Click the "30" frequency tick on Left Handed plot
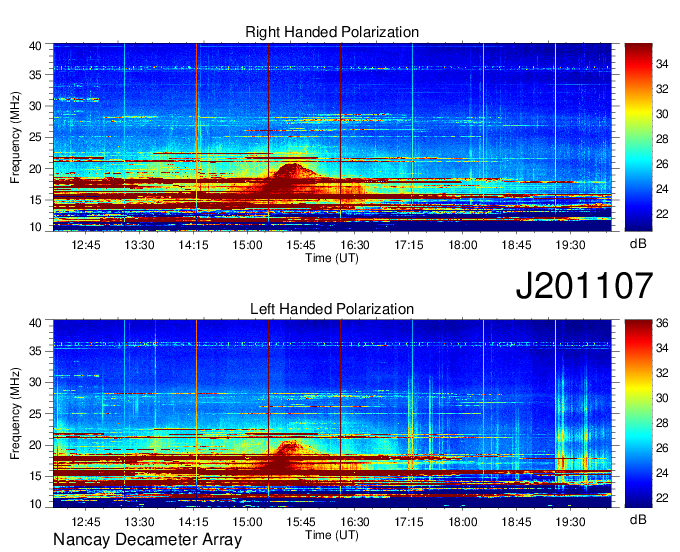This screenshot has height=552, width=680. (x=35, y=382)
